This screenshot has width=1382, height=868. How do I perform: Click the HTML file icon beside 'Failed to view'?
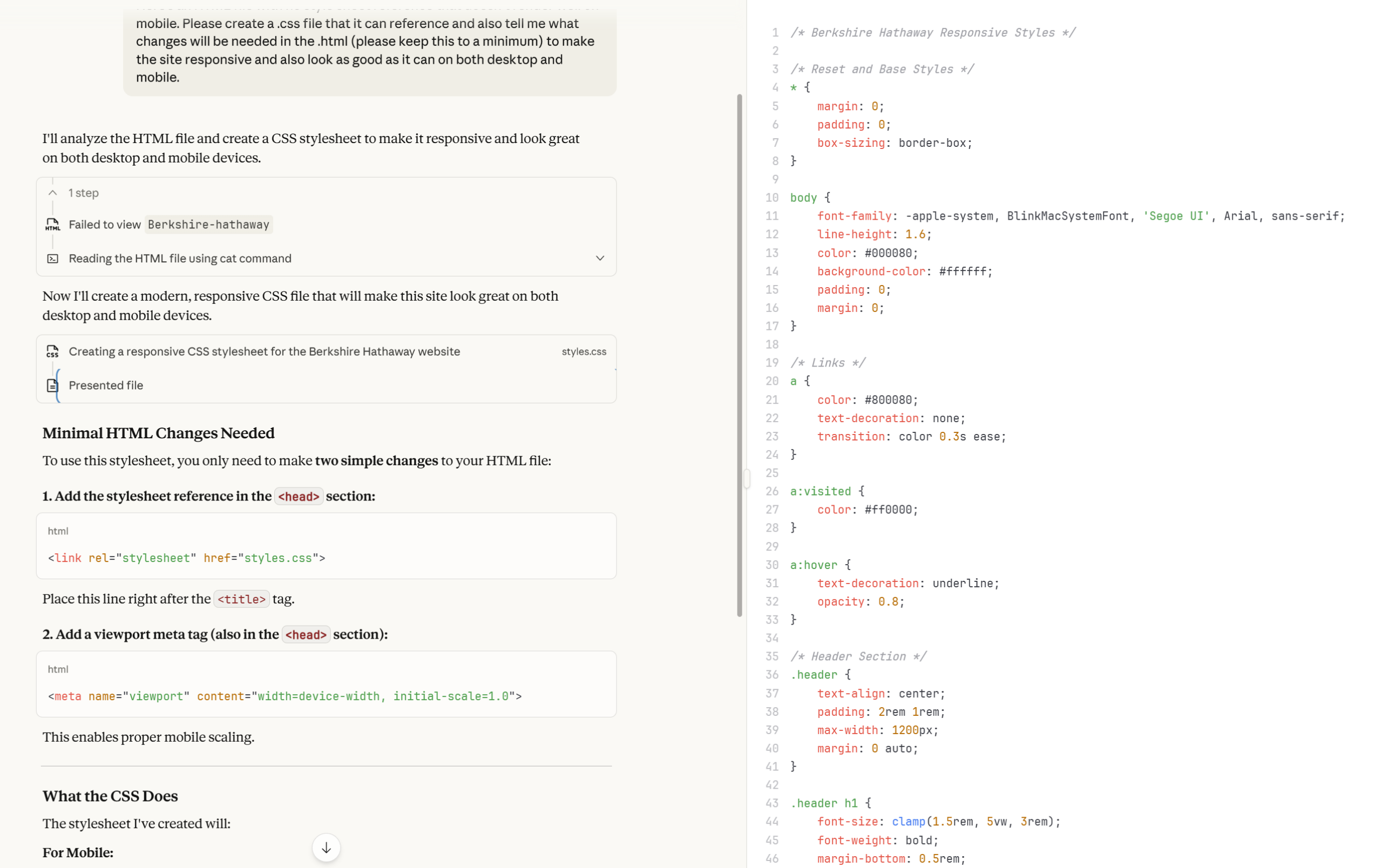point(52,225)
